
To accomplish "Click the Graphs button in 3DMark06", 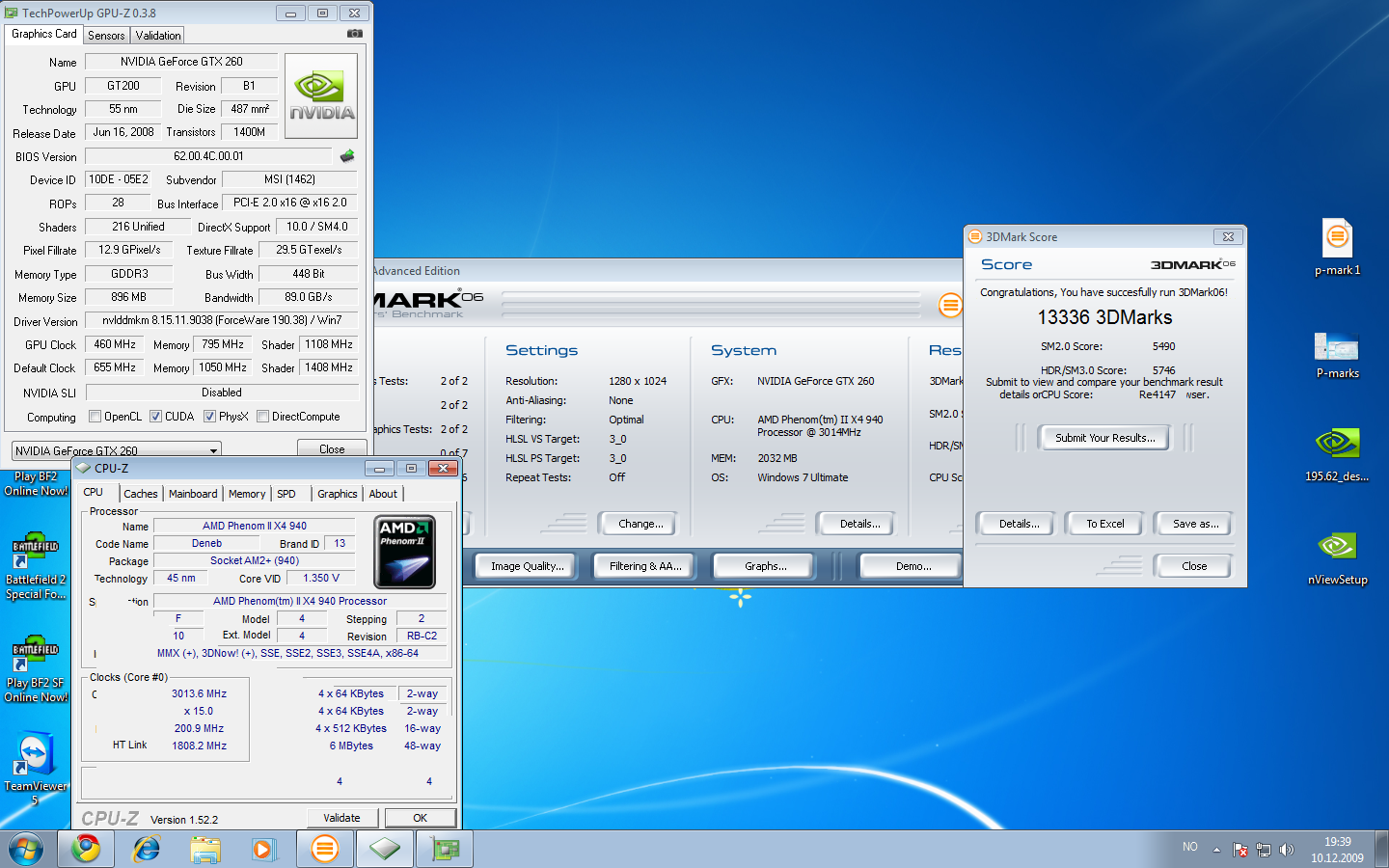I will [x=765, y=566].
